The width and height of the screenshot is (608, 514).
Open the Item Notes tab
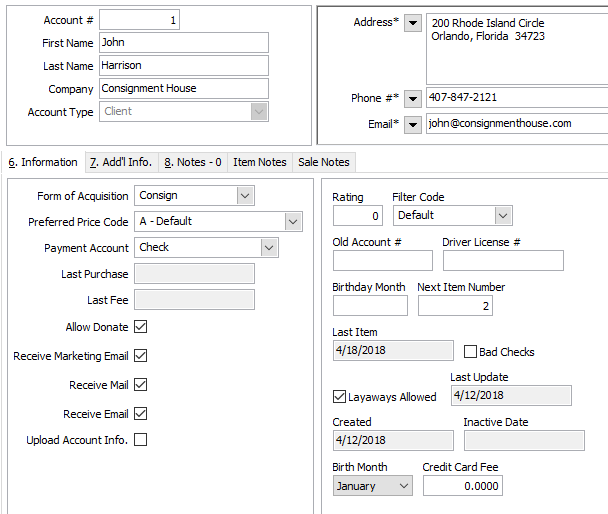tap(260, 162)
